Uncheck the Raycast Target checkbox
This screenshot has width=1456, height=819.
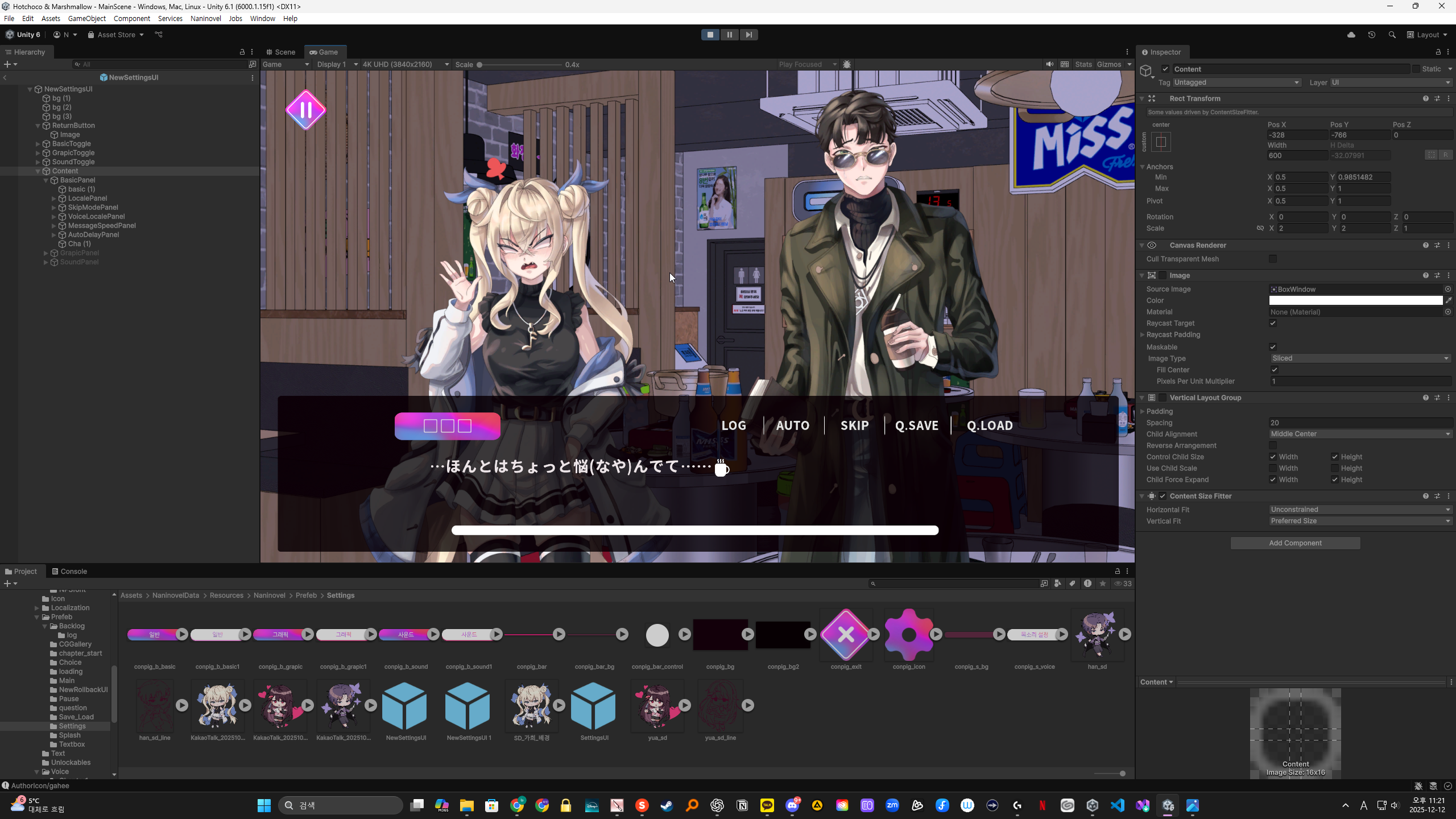[1273, 323]
